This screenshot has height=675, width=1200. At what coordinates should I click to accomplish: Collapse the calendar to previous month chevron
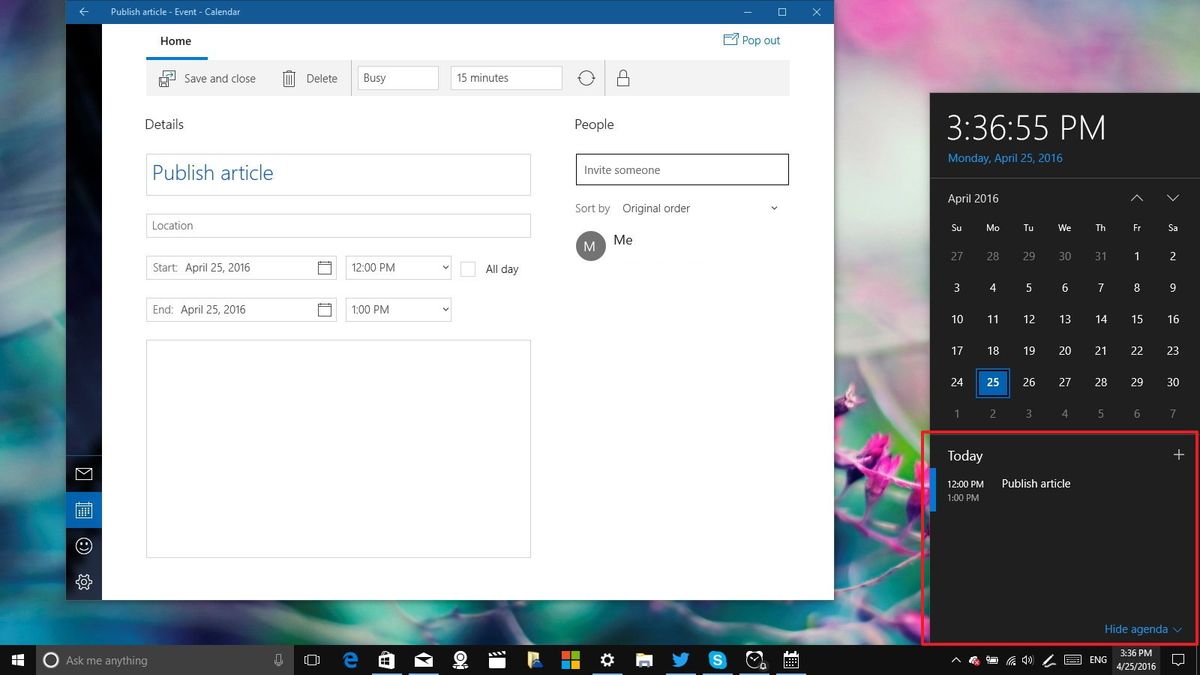[x=1137, y=198]
